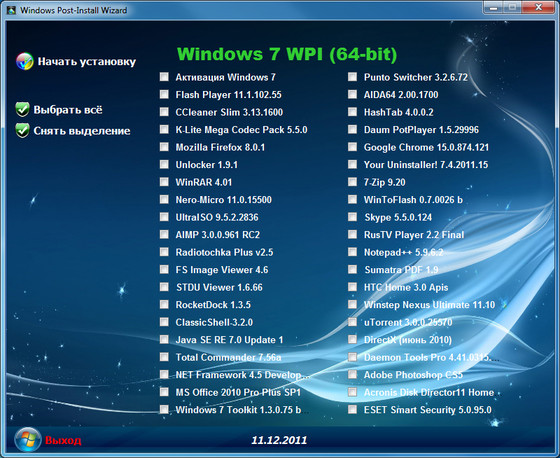Click the start installation colorful orb icon
This screenshot has width=560, height=458.
click(25, 61)
